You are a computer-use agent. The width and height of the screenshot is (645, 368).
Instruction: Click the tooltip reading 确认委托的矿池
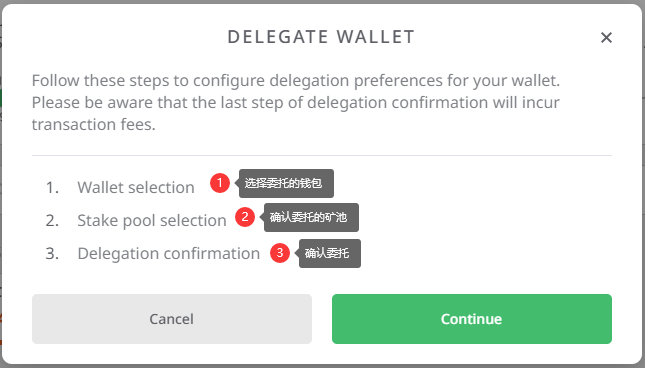pyautogui.click(x=311, y=217)
